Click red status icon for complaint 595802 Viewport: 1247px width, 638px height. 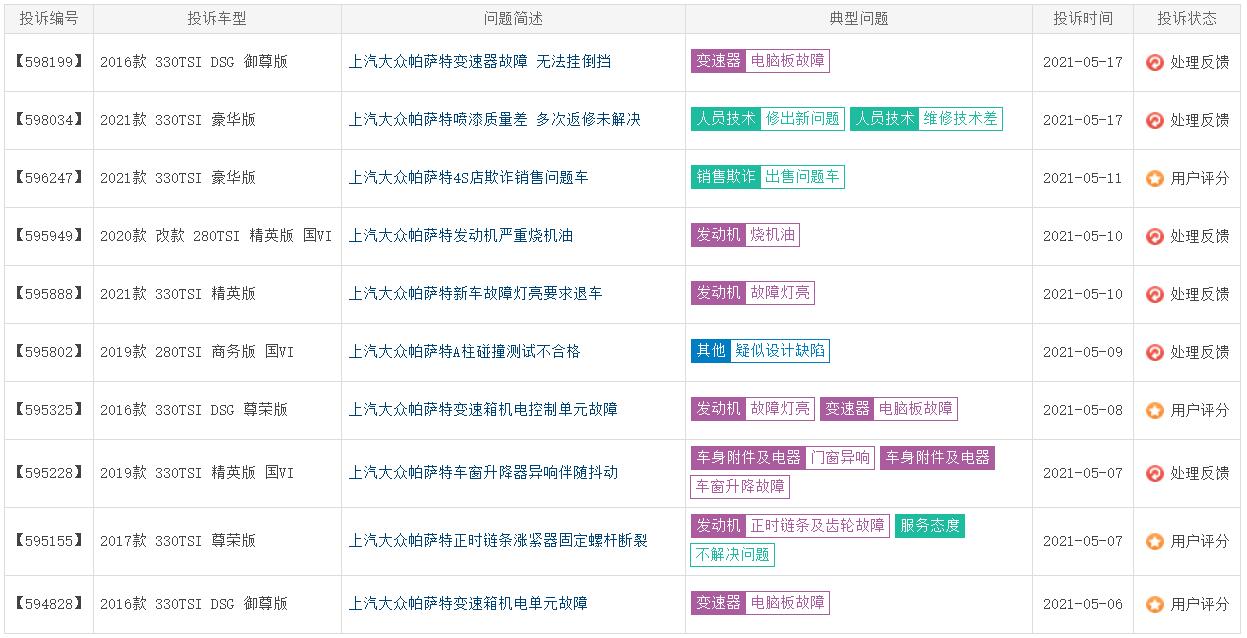[1155, 352]
